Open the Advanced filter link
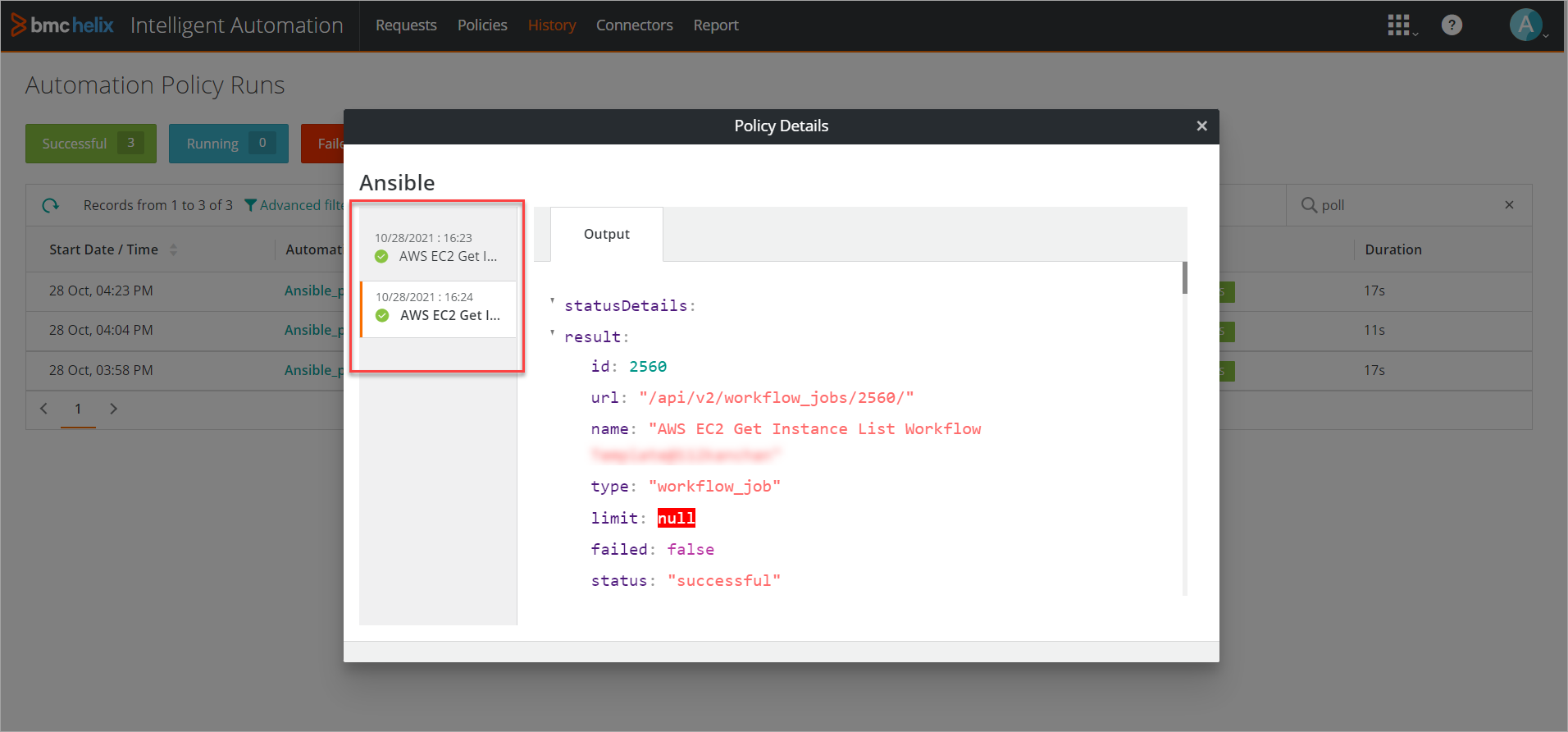Screen dimensions: 1568x732 302,205
